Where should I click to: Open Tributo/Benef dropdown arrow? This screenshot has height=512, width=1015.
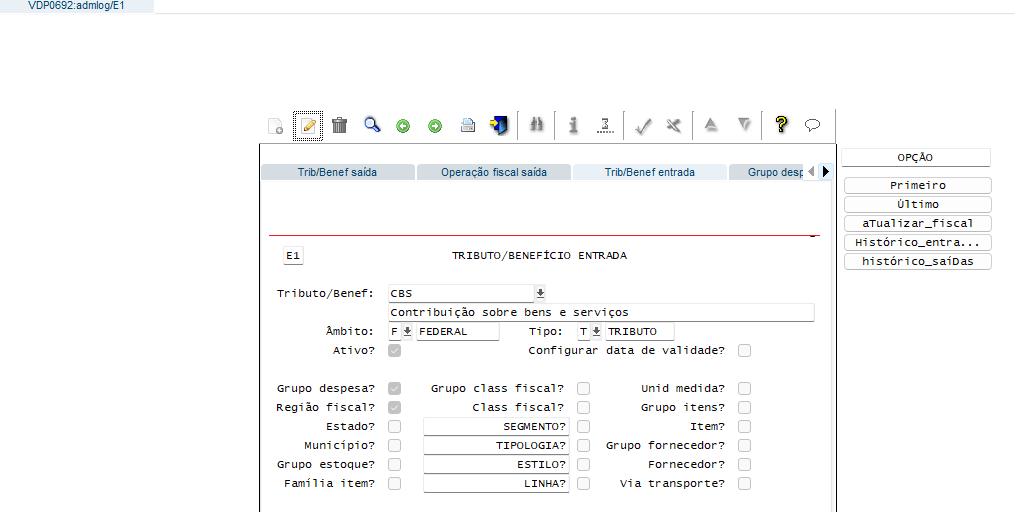540,293
